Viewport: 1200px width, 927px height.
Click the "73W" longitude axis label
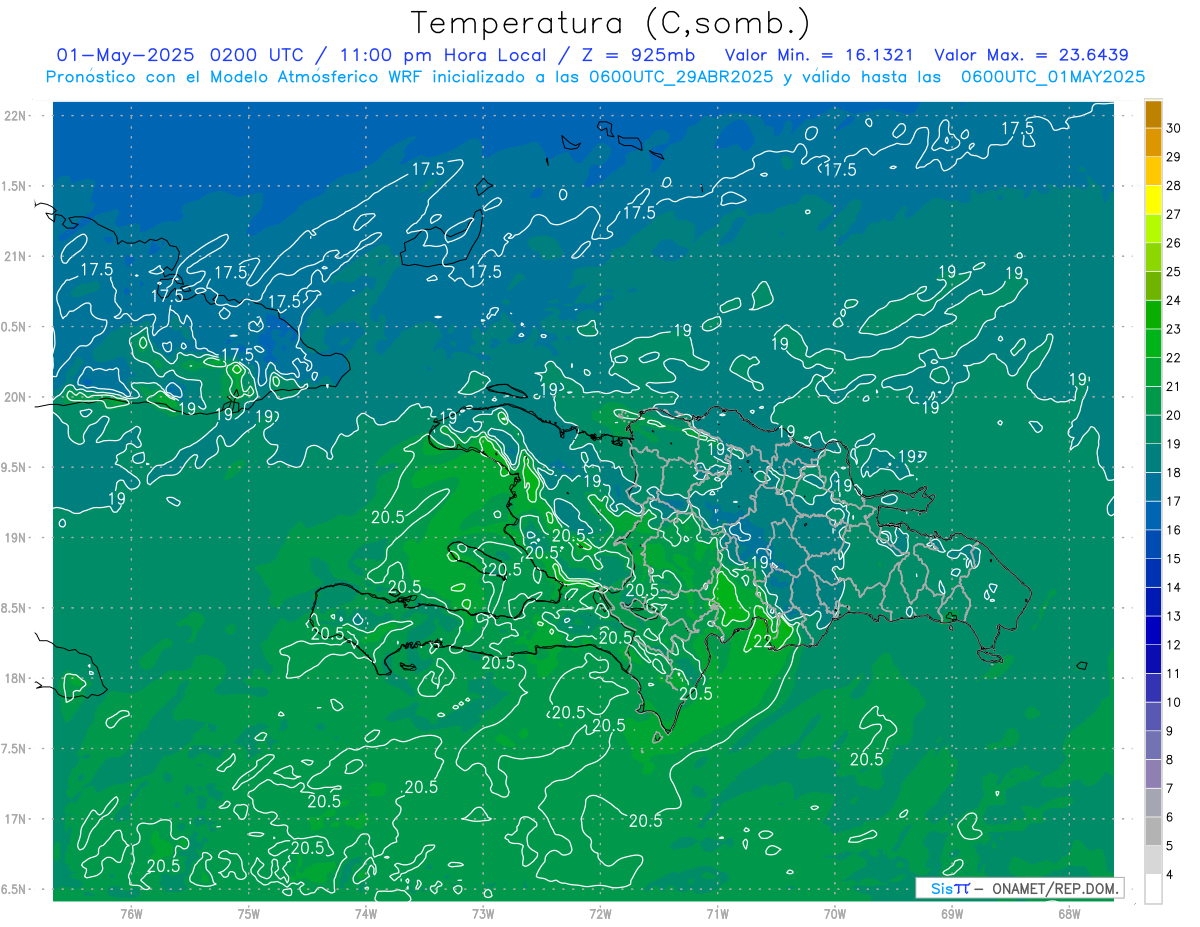tap(483, 914)
